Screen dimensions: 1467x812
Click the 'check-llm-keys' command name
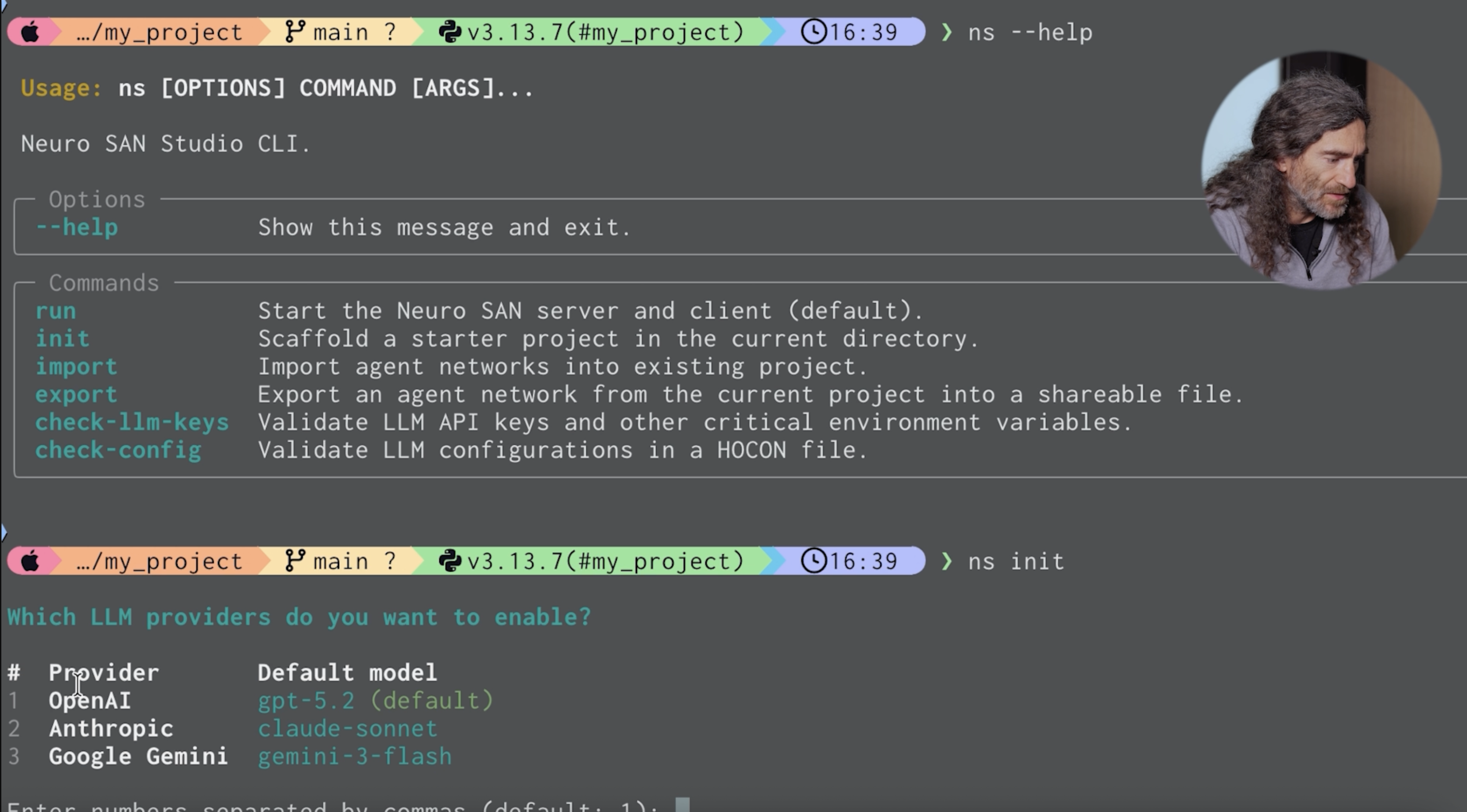132,423
